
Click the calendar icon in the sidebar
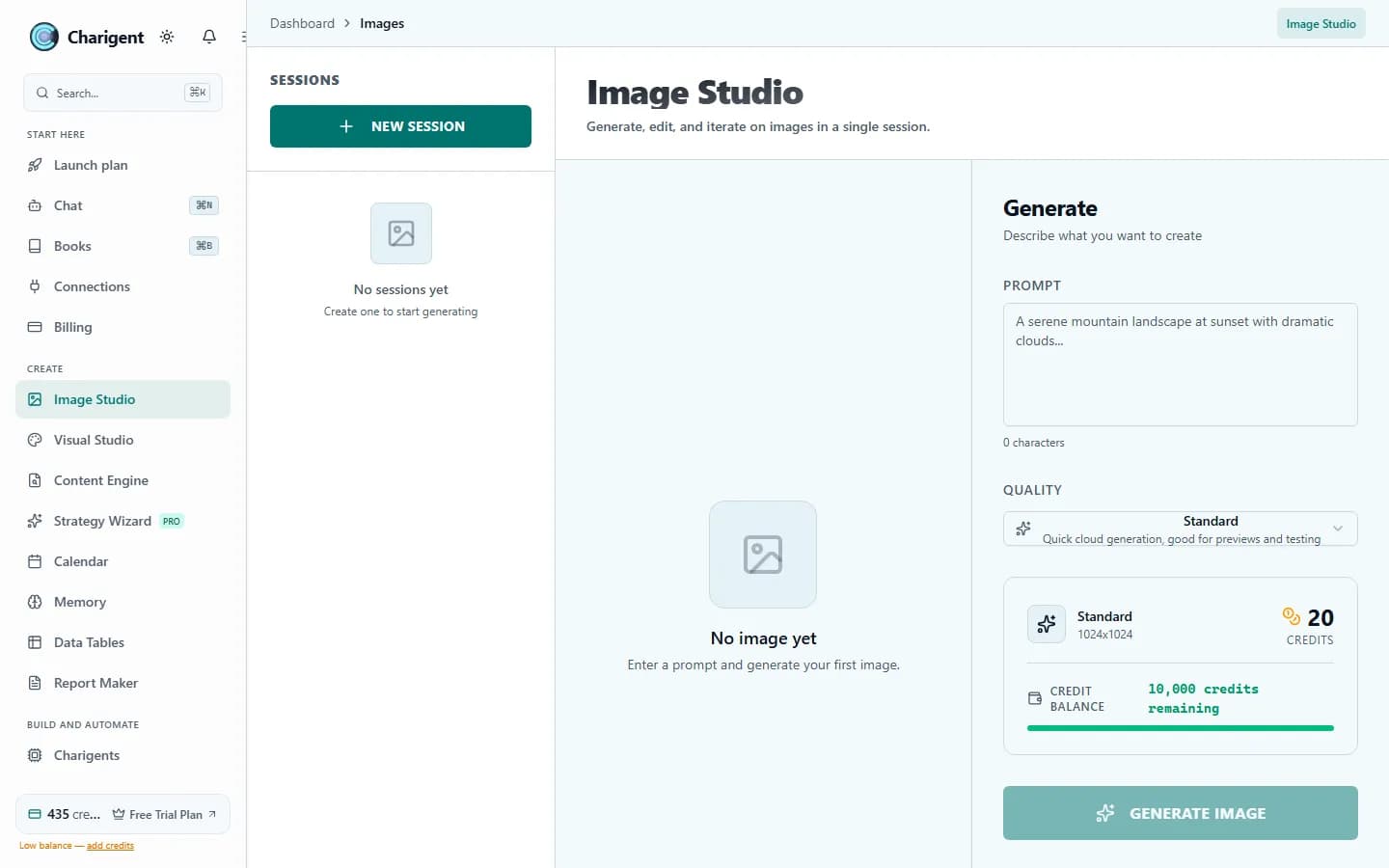[35, 561]
